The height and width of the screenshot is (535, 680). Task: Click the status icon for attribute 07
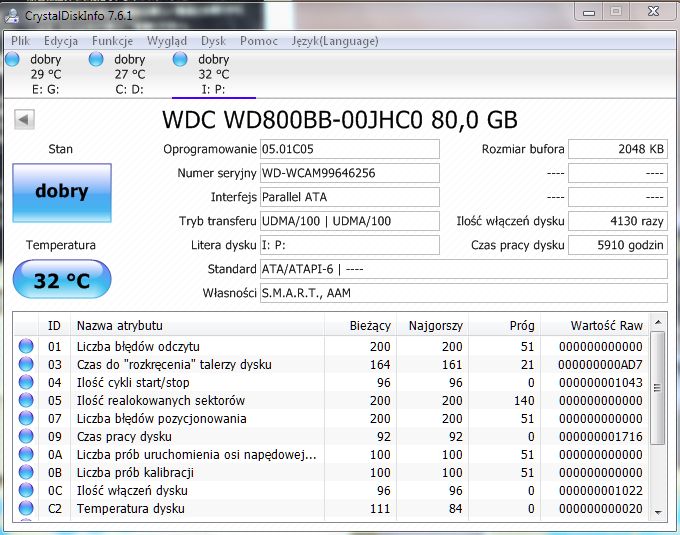point(26,418)
